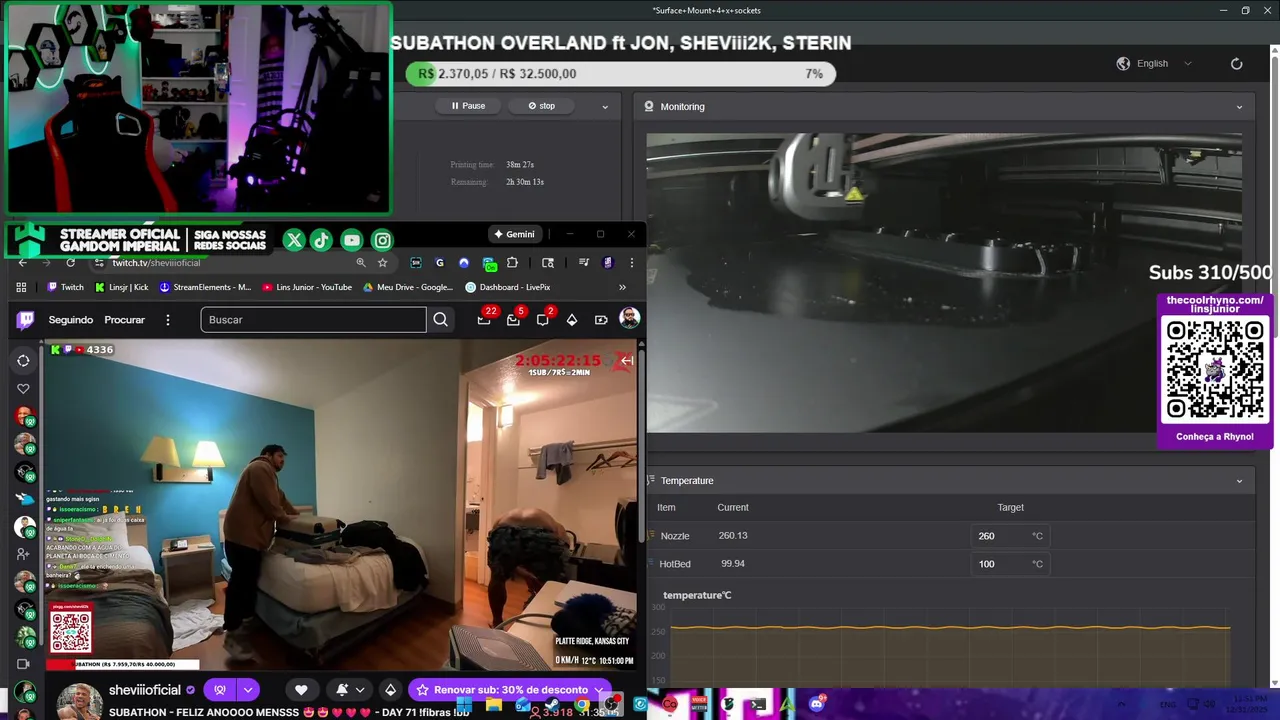
Task: Open the Twitch user profile avatar
Action: coord(629,318)
